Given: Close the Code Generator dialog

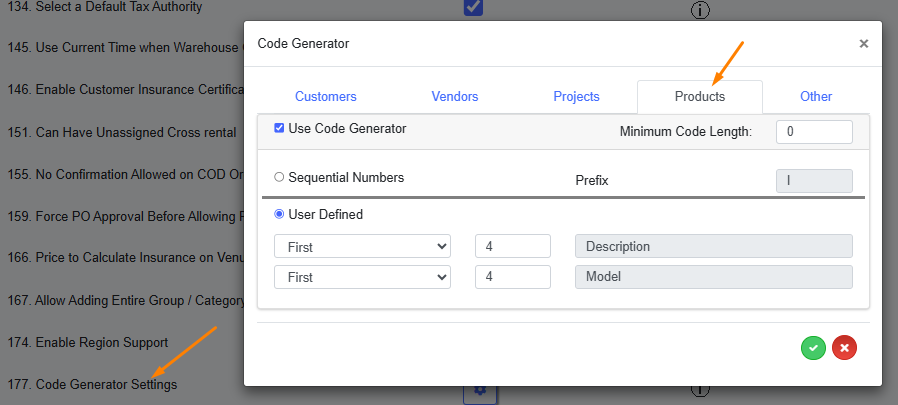Looking at the screenshot, I should click(863, 44).
